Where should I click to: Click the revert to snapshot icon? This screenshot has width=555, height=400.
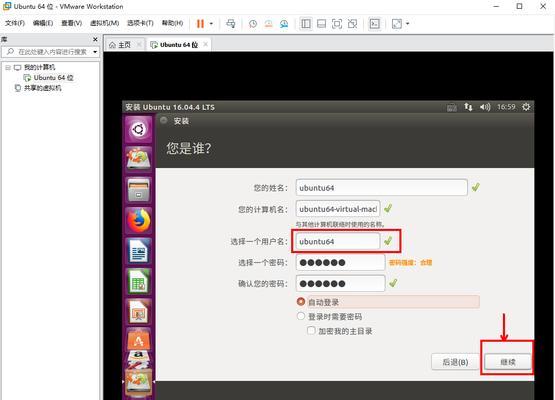click(x=269, y=24)
